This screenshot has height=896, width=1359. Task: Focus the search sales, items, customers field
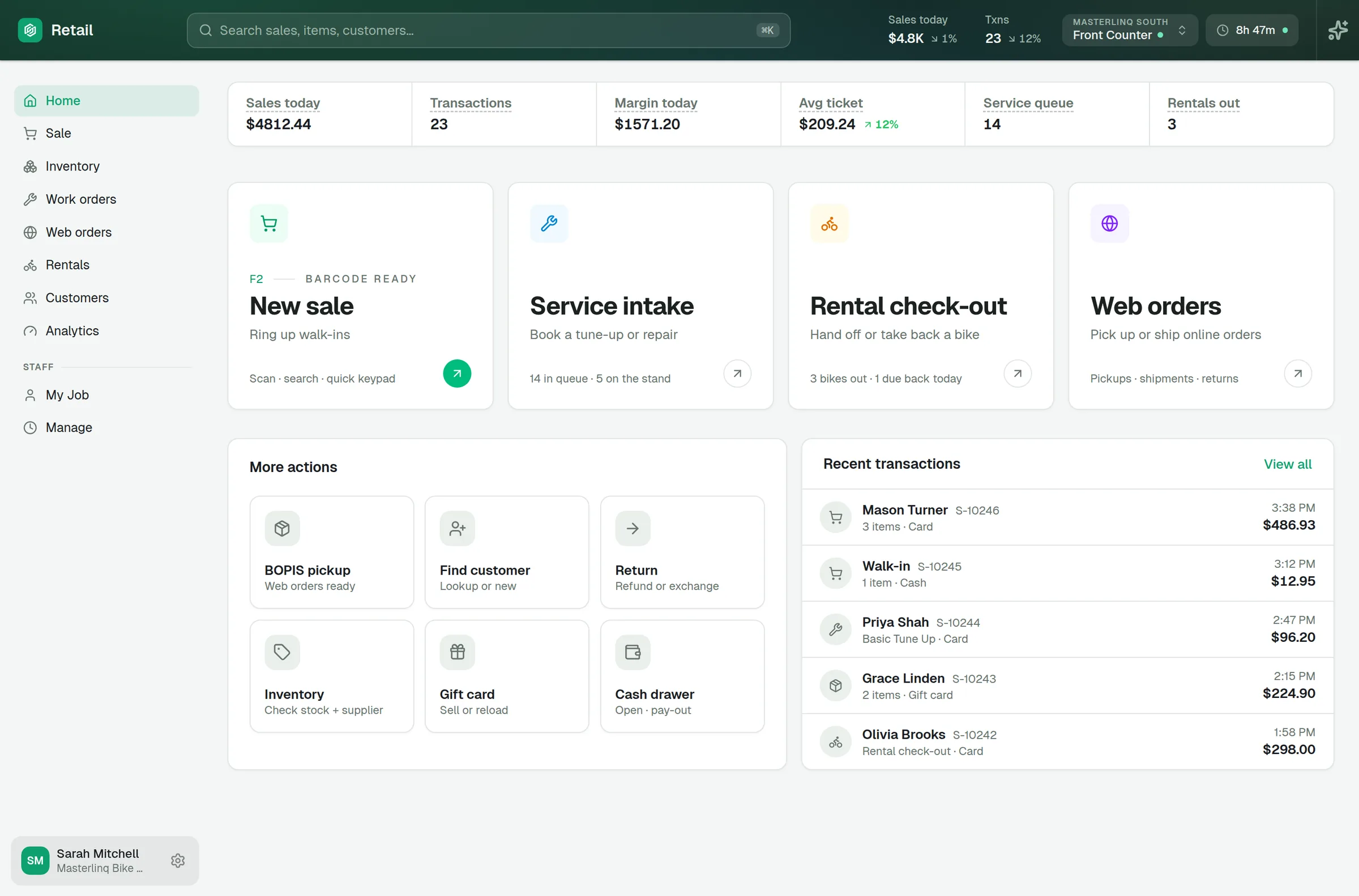(488, 31)
